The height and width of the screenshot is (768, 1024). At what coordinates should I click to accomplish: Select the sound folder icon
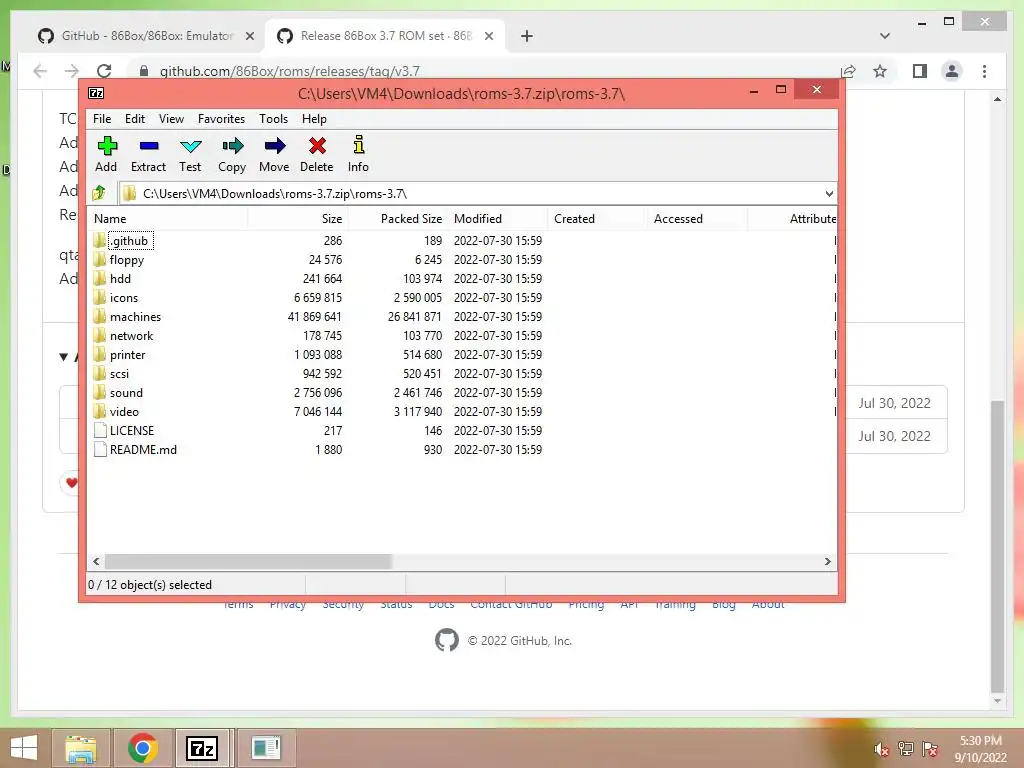(x=99, y=392)
